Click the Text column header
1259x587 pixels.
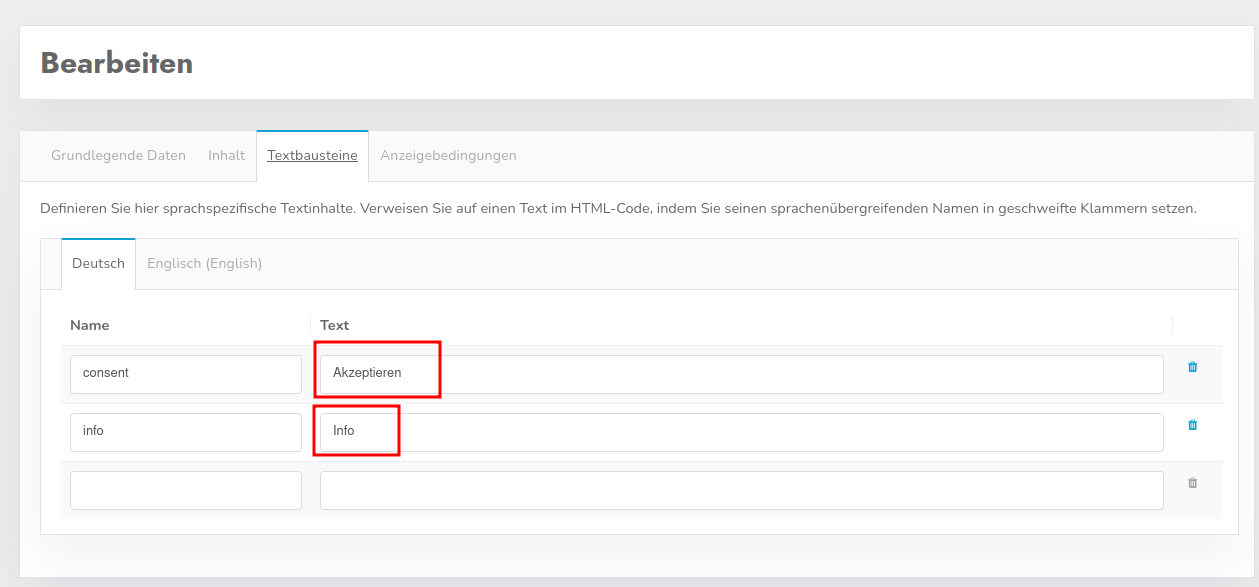334,325
